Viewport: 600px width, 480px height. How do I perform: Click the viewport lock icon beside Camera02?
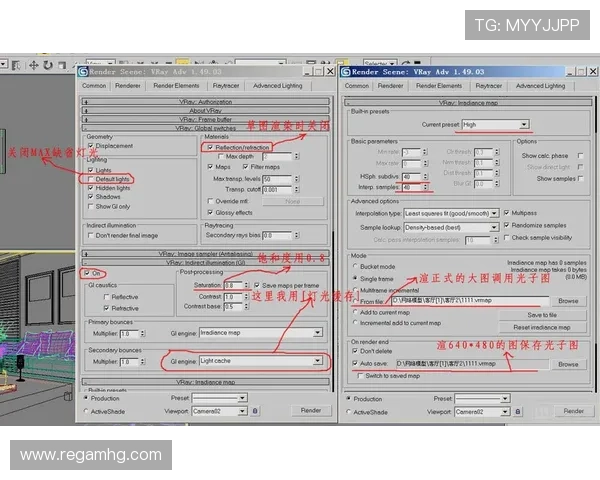click(x=255, y=411)
